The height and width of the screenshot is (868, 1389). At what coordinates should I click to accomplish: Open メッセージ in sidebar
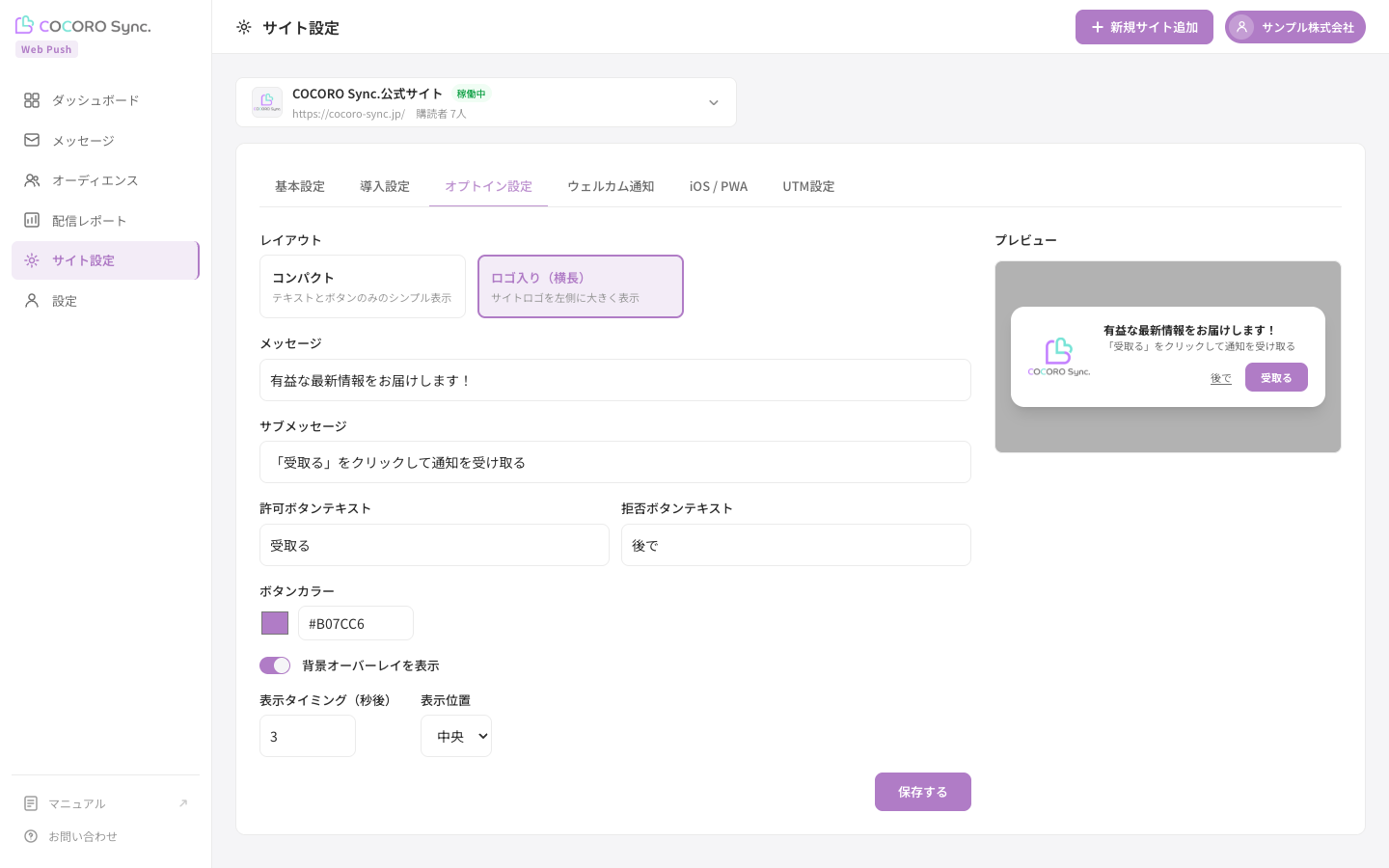point(105,140)
